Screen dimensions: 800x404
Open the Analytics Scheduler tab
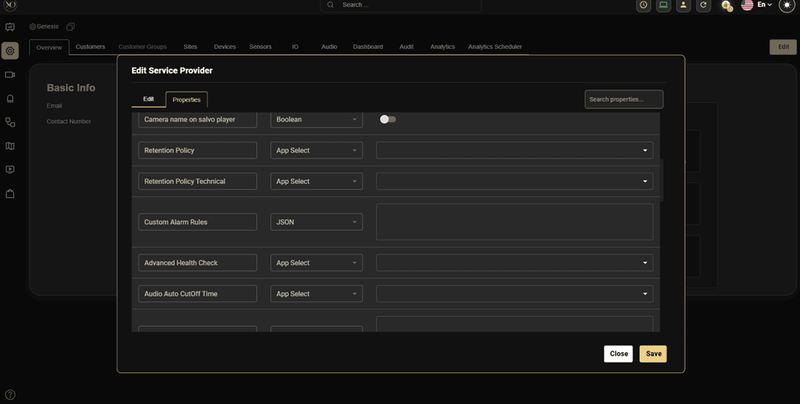click(495, 46)
